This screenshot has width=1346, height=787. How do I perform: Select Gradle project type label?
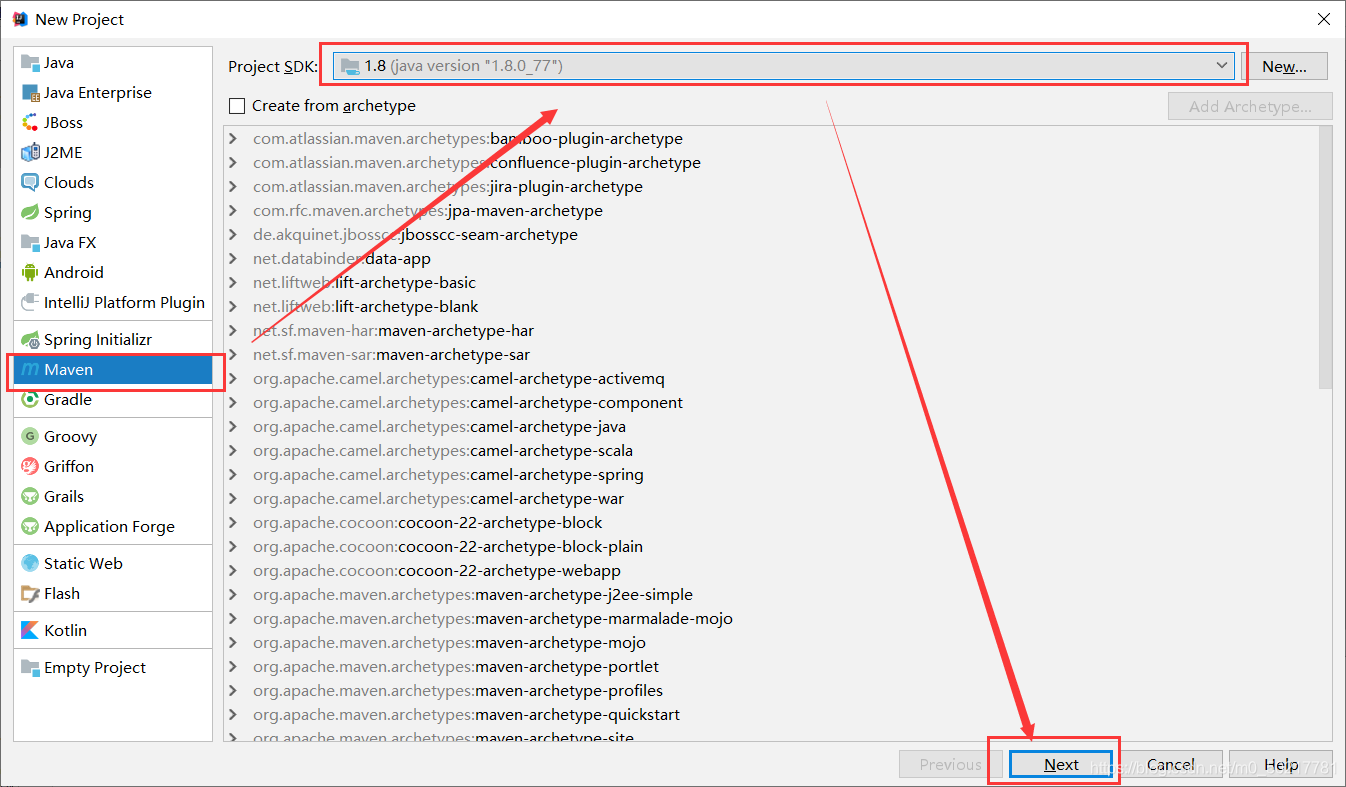point(68,400)
